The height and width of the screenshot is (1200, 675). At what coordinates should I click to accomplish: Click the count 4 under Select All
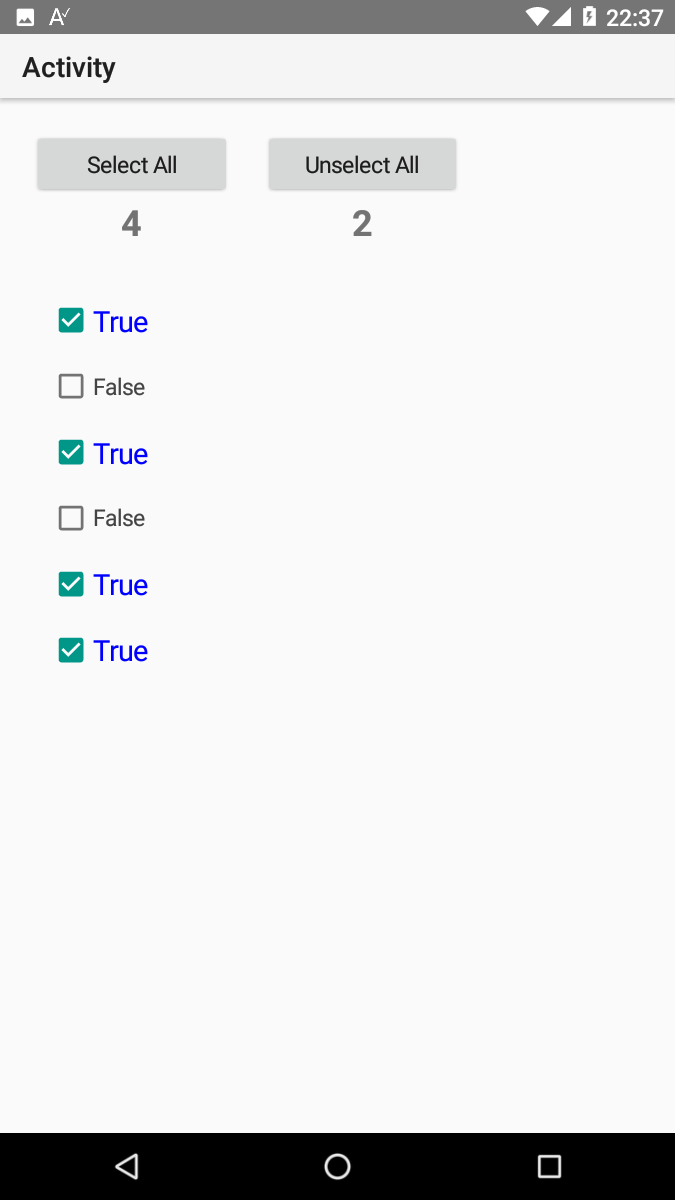coord(131,224)
